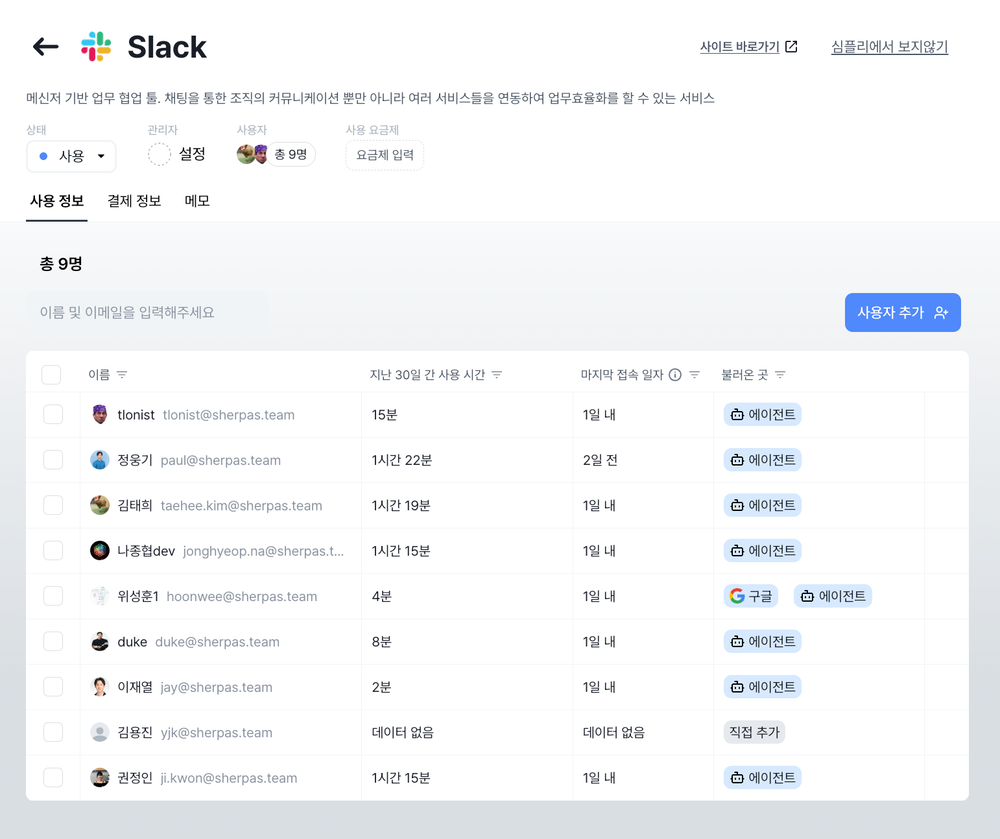Click the email jay@sherpas.team
The height and width of the screenshot is (839, 1000).
(216, 687)
